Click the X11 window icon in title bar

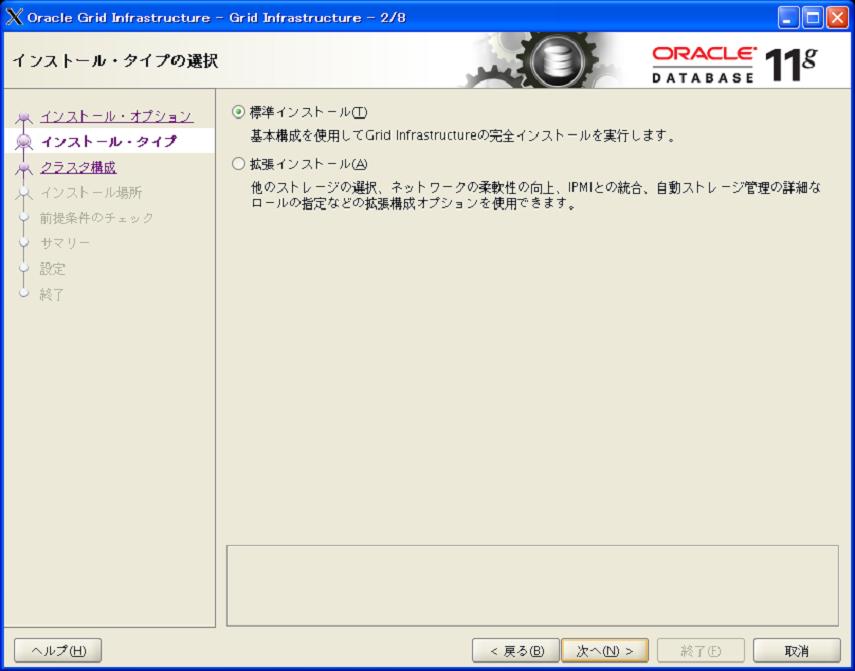point(14,17)
